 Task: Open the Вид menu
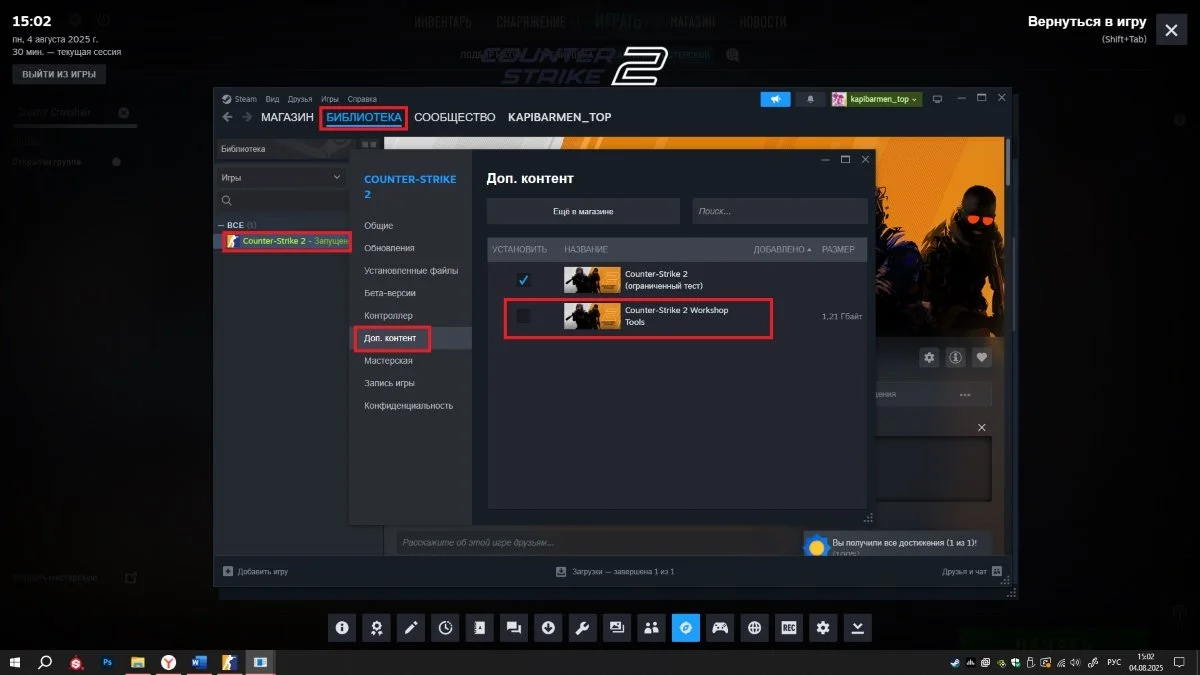272,99
